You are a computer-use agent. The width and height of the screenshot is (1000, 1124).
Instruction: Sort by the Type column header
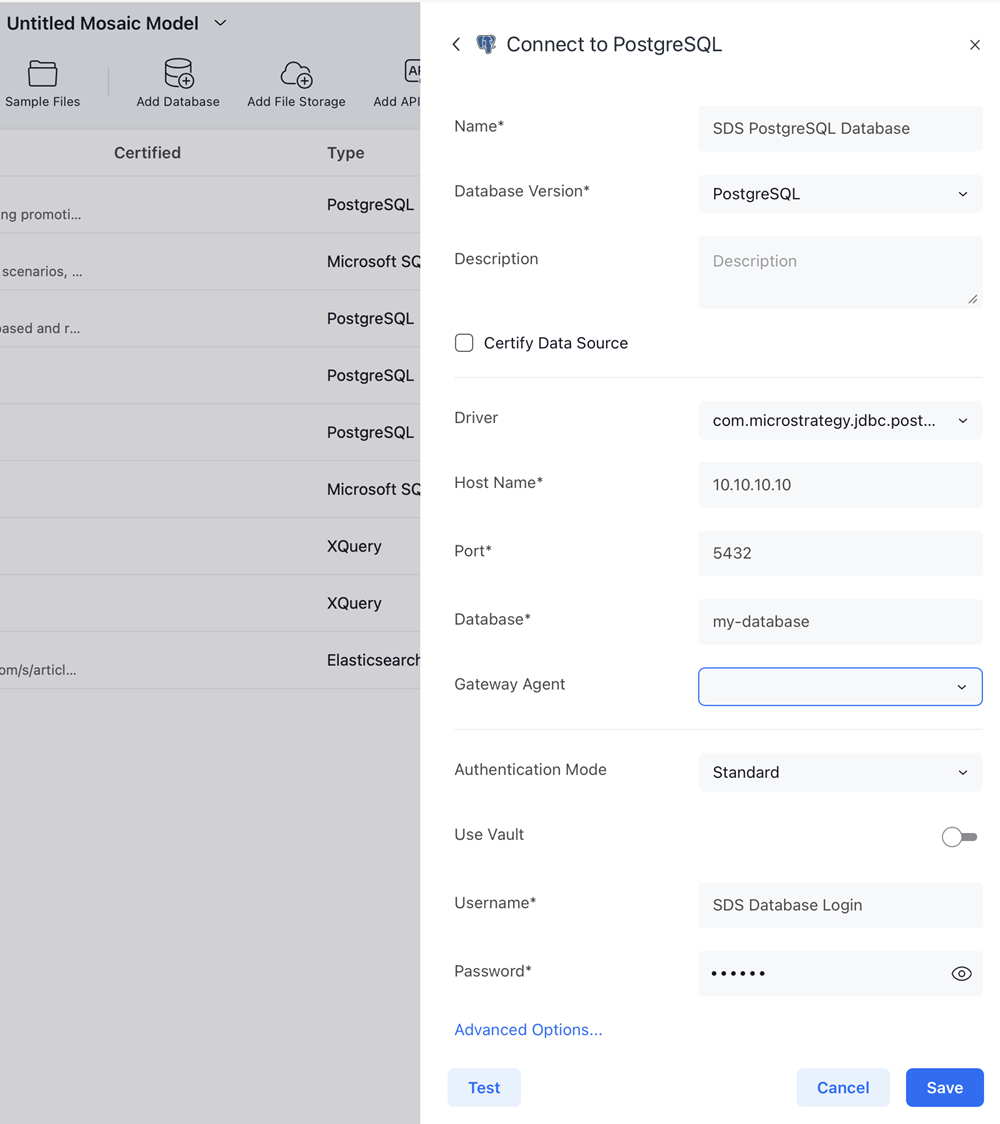[346, 153]
